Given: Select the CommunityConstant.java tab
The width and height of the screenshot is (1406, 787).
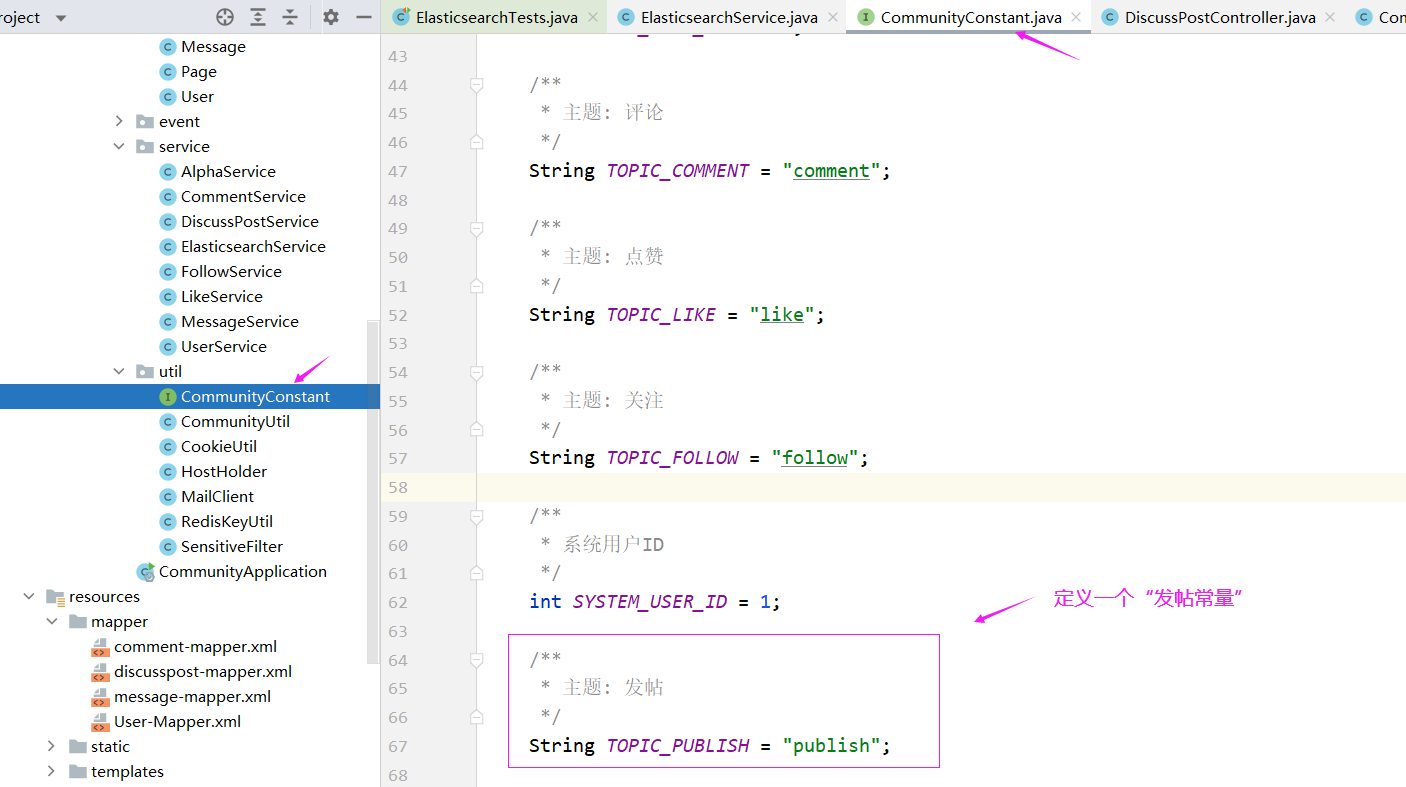Looking at the screenshot, I should [971, 17].
